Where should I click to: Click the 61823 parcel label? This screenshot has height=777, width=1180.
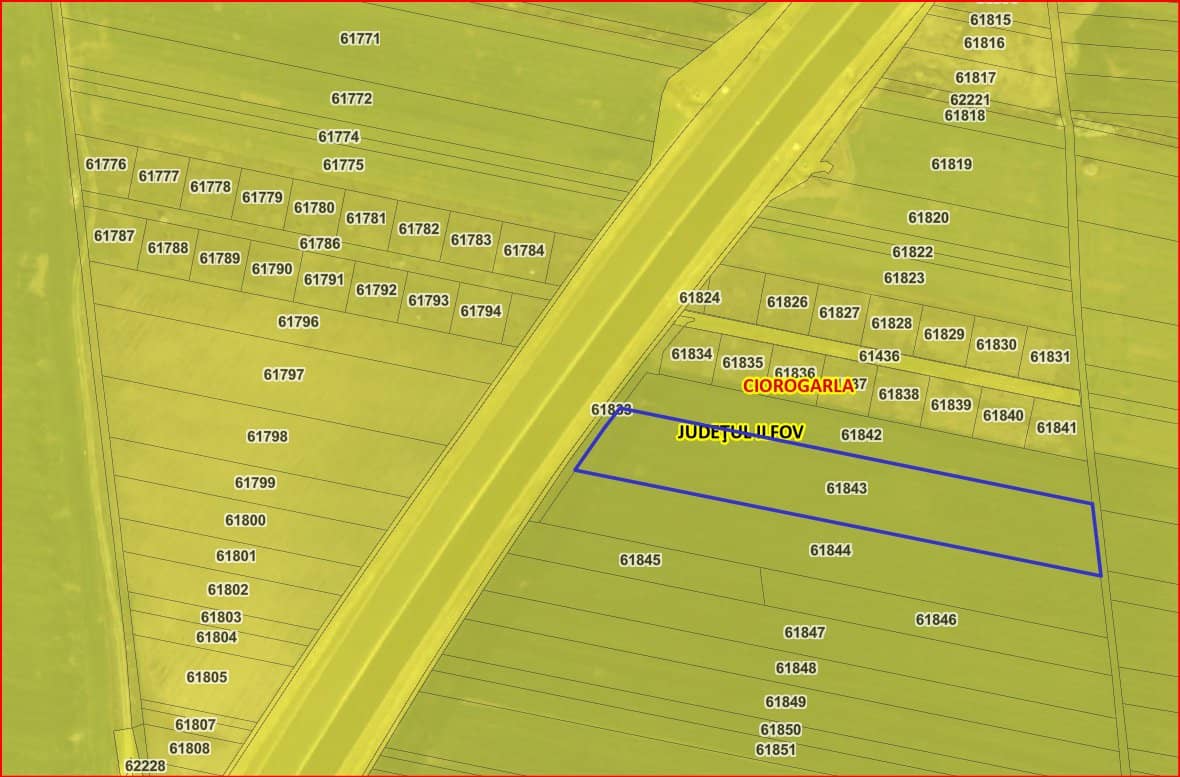(904, 279)
